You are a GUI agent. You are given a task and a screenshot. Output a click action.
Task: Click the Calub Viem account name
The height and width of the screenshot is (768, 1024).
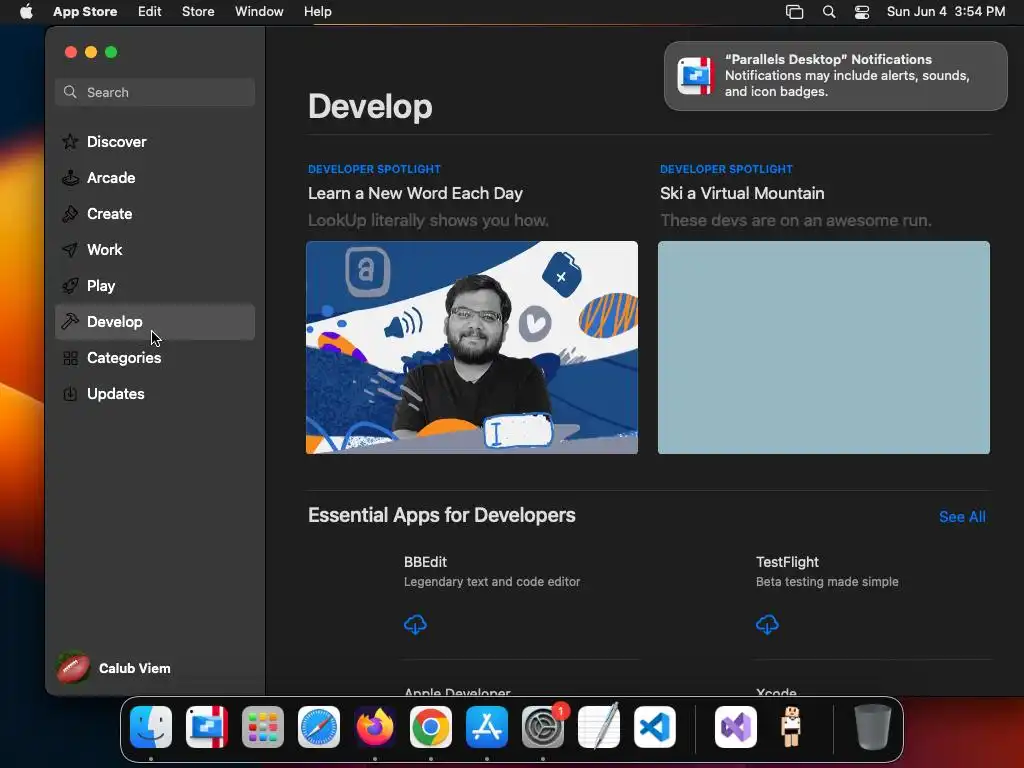135,668
